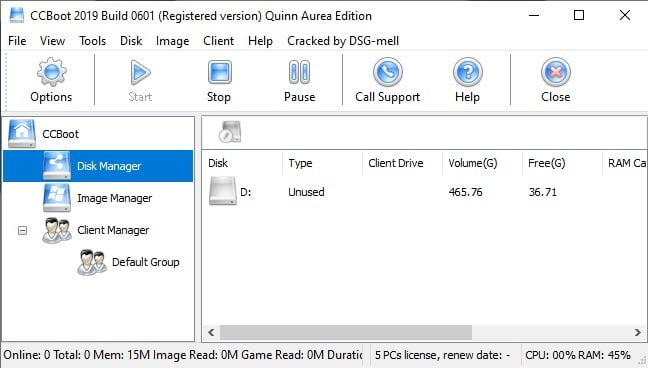Click the Call Support phone icon
Viewport: 648px width, 368px height.
[x=388, y=72]
